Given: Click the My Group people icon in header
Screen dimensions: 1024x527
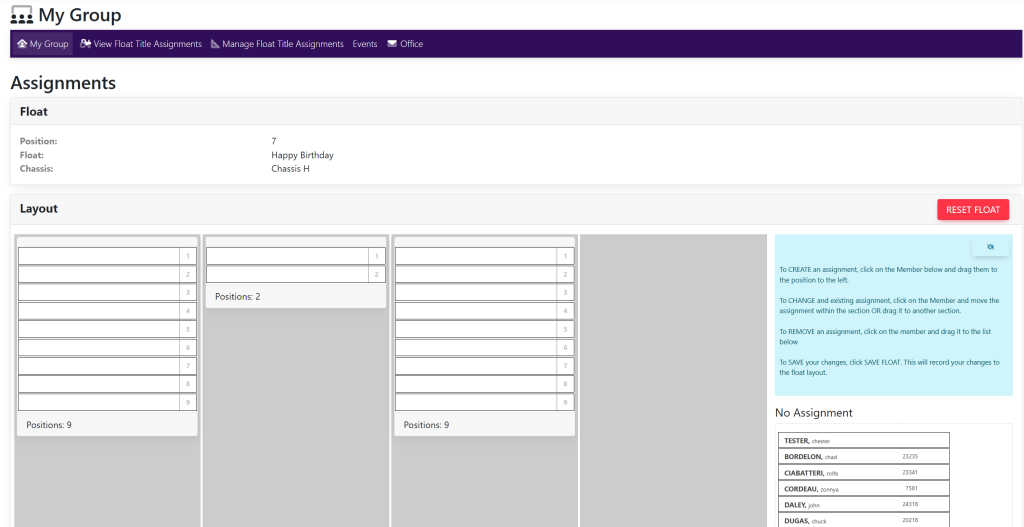Looking at the screenshot, I should point(22,15).
